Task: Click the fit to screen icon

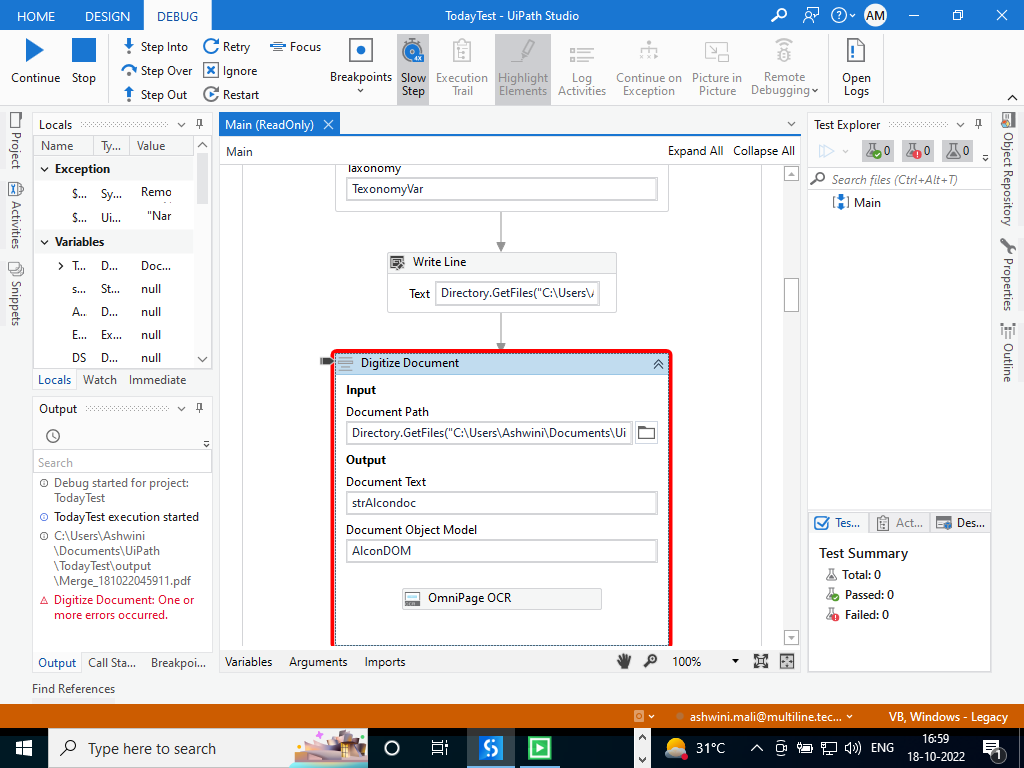Action: 761,662
